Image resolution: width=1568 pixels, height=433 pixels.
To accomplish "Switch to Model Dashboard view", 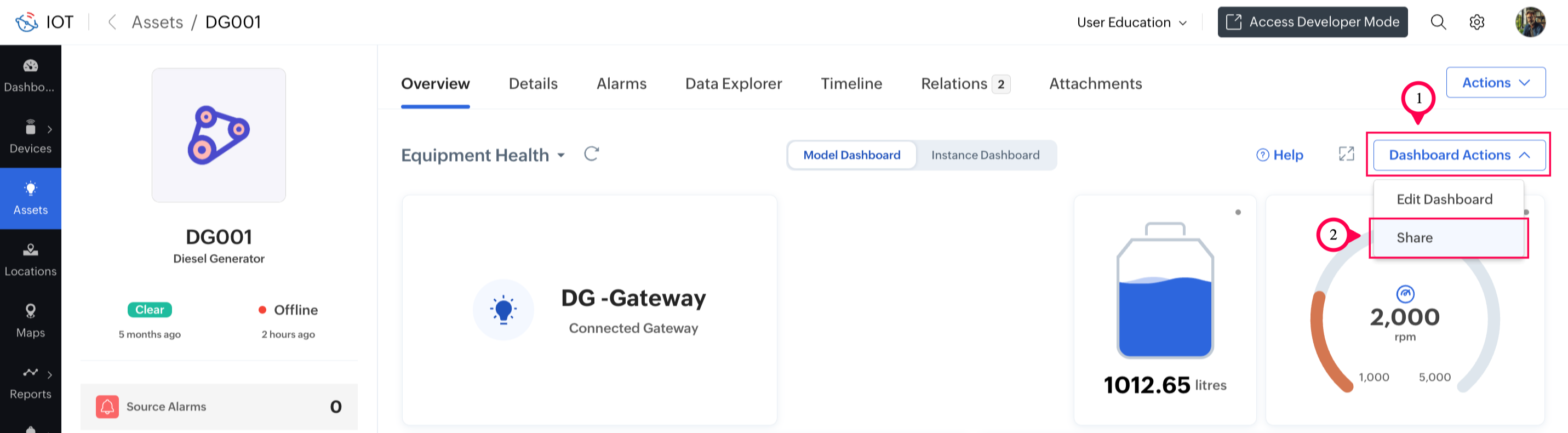I will [851, 155].
